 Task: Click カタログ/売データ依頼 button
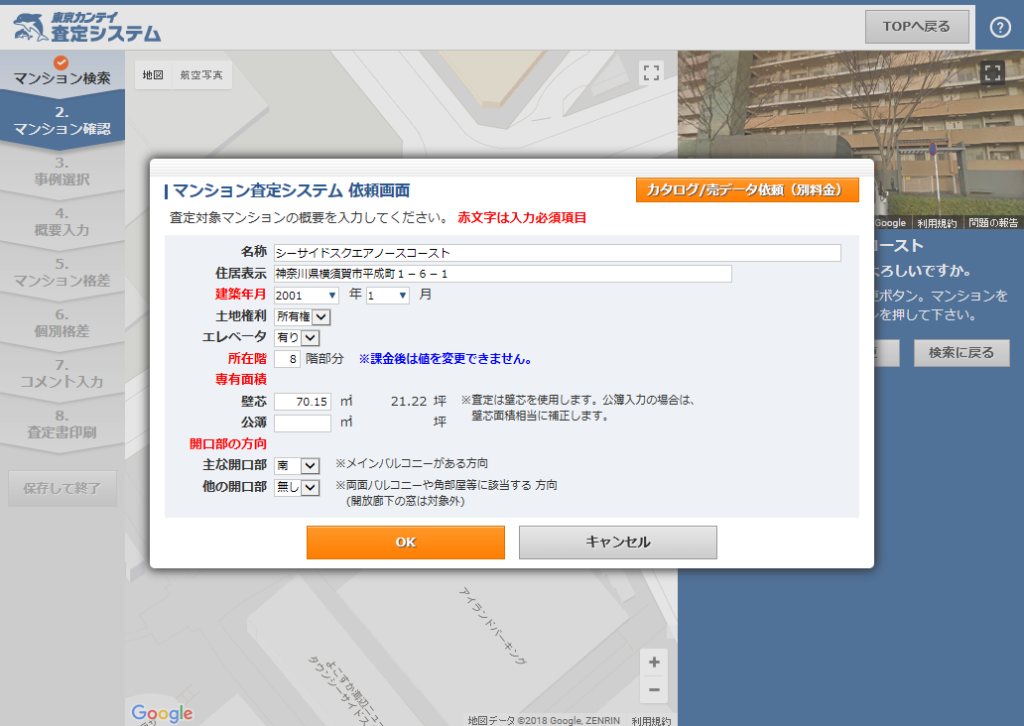(747, 190)
